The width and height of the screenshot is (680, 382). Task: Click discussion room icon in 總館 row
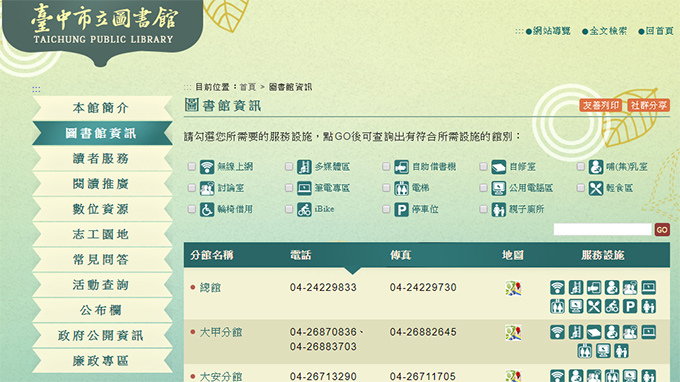630,287
